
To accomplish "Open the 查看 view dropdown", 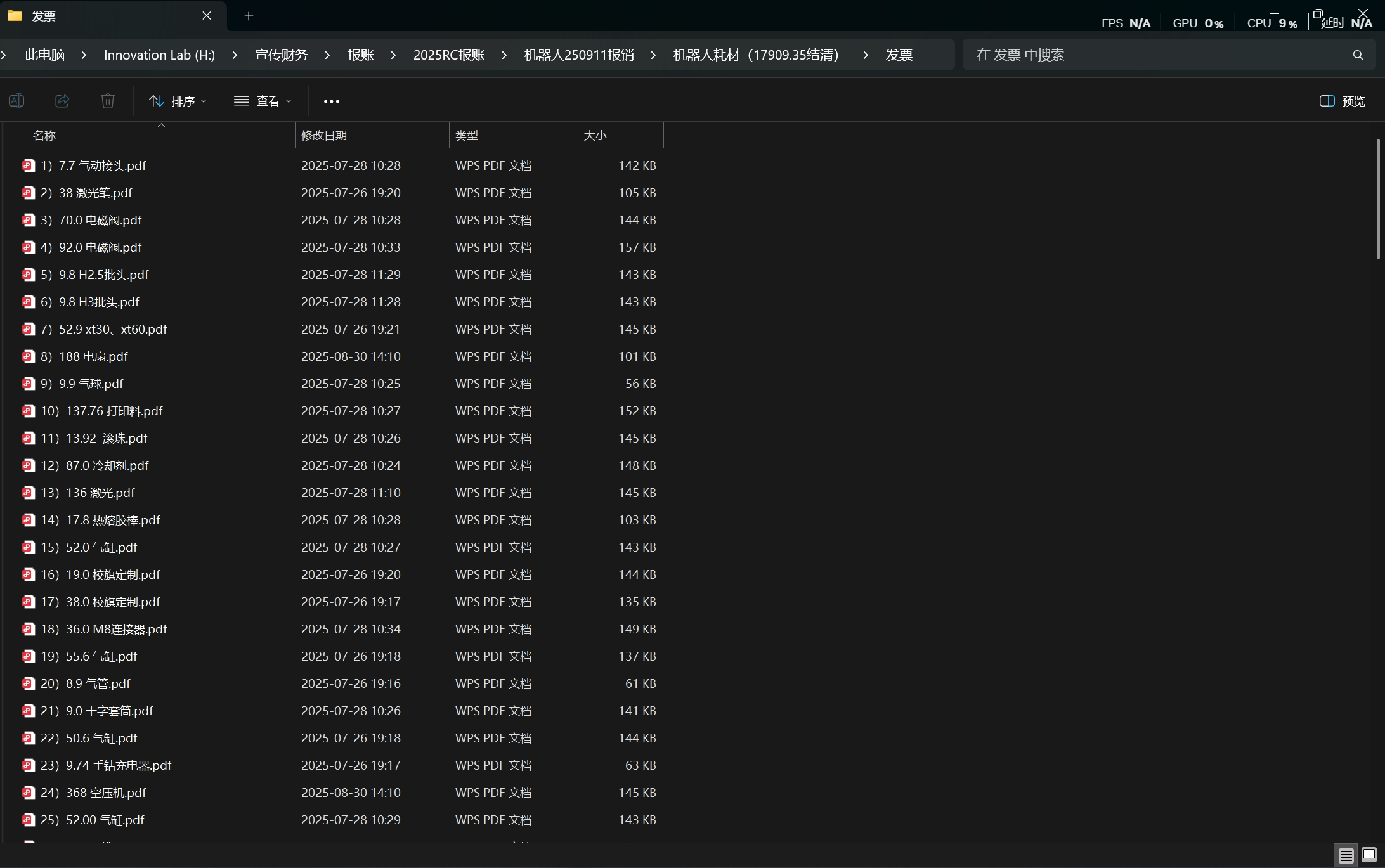I will point(263,101).
